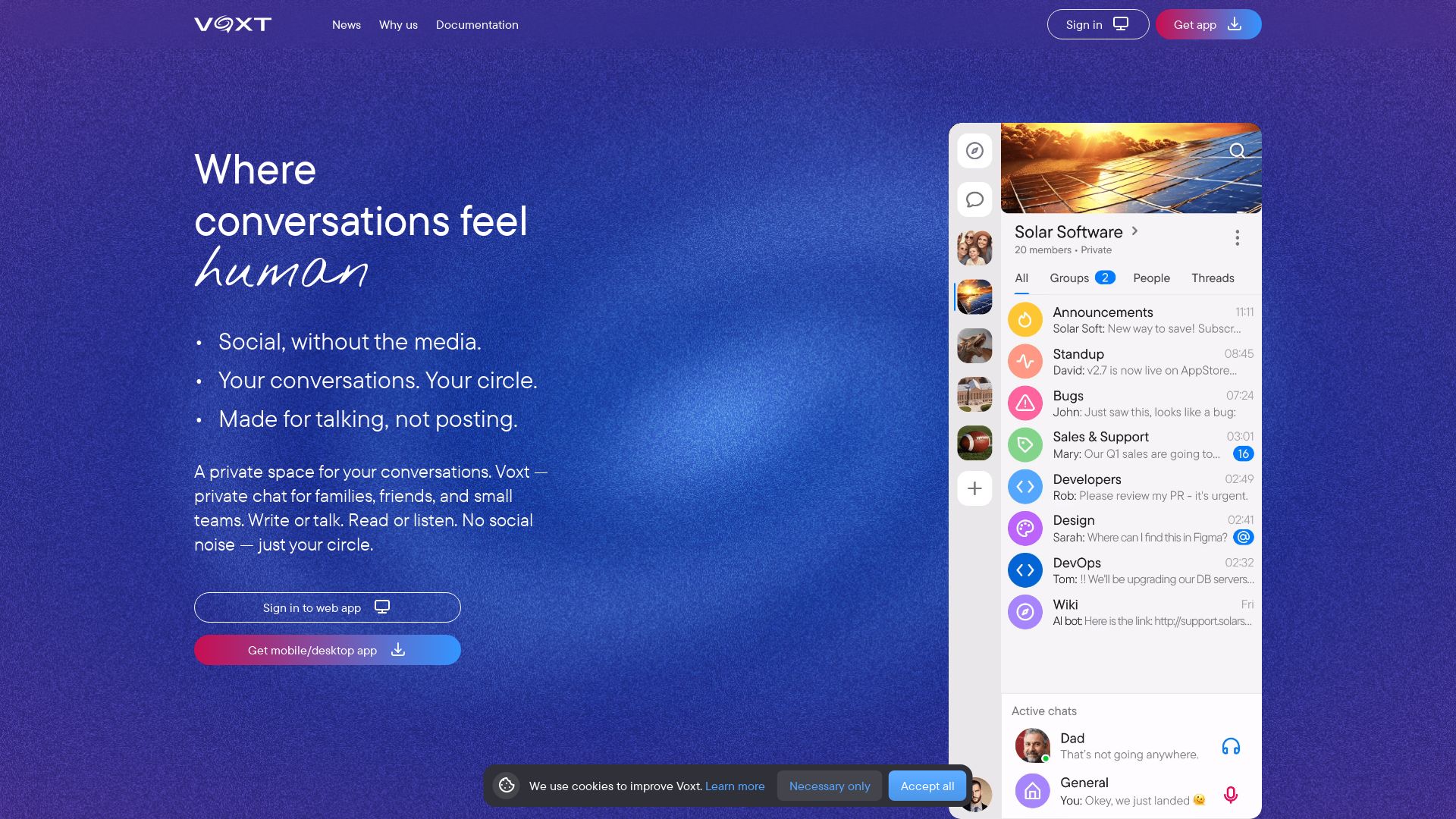Open the Why us nav link
Viewport: 1456px width, 819px height.
(398, 24)
